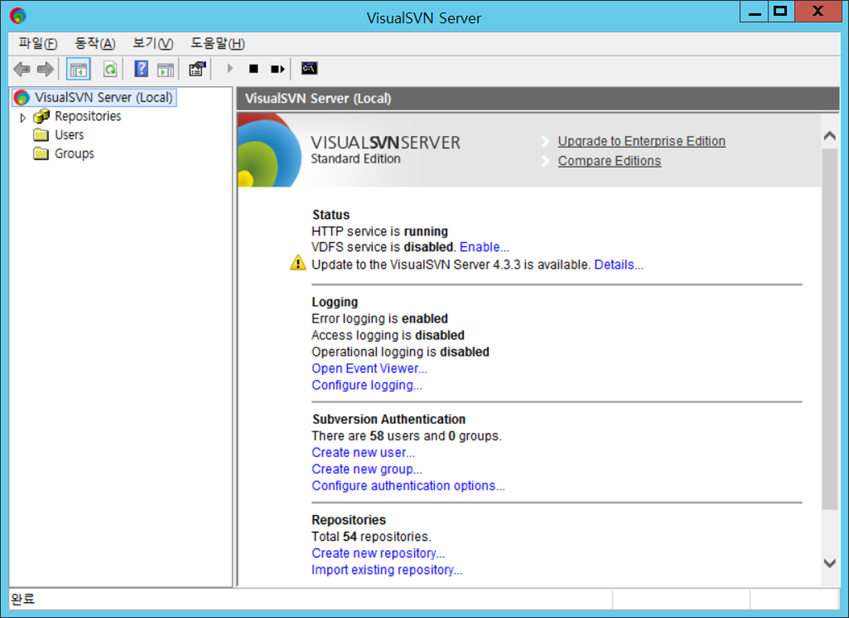Click 'HTTP service is running' status text

point(380,231)
